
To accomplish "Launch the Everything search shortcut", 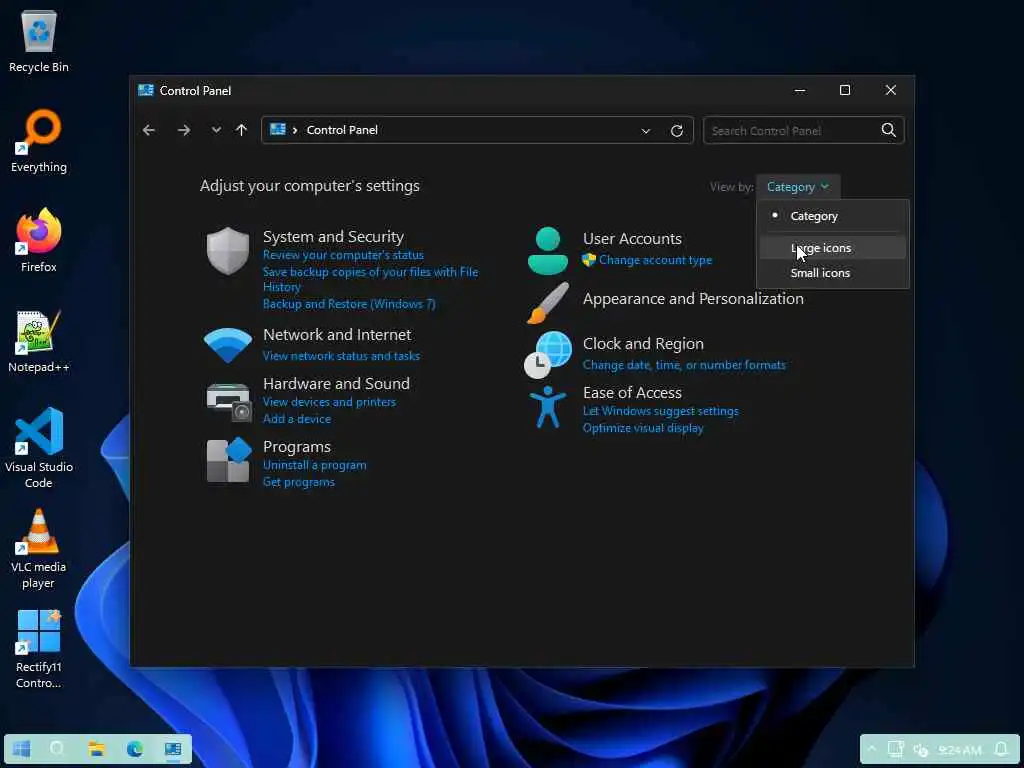I will (39, 141).
